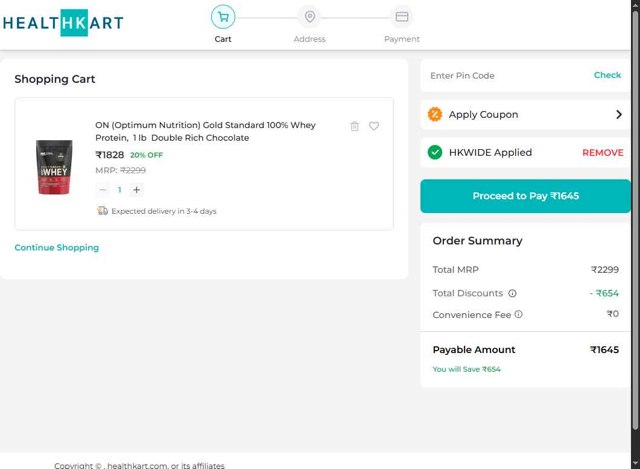Remove the HKWIDE coupon
640x469 pixels.
click(602, 153)
